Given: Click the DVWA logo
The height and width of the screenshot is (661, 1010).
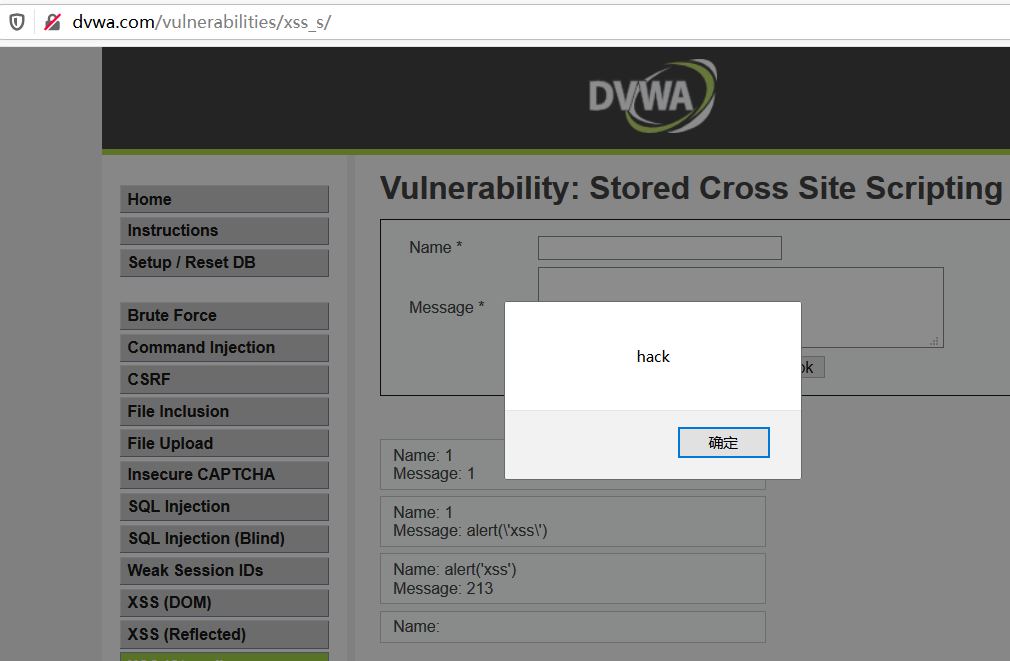Looking at the screenshot, I should (653, 96).
